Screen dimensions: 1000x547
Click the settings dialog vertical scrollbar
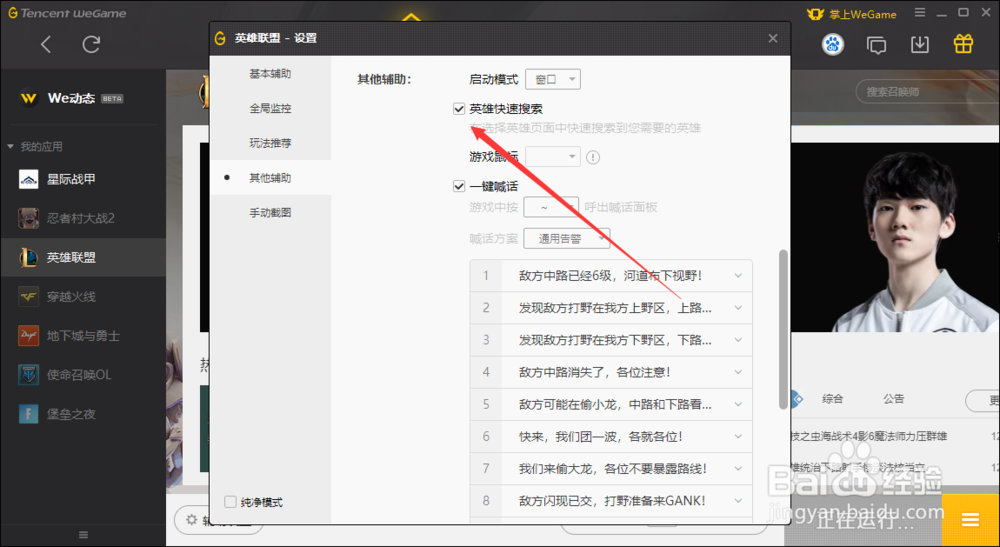[783, 329]
